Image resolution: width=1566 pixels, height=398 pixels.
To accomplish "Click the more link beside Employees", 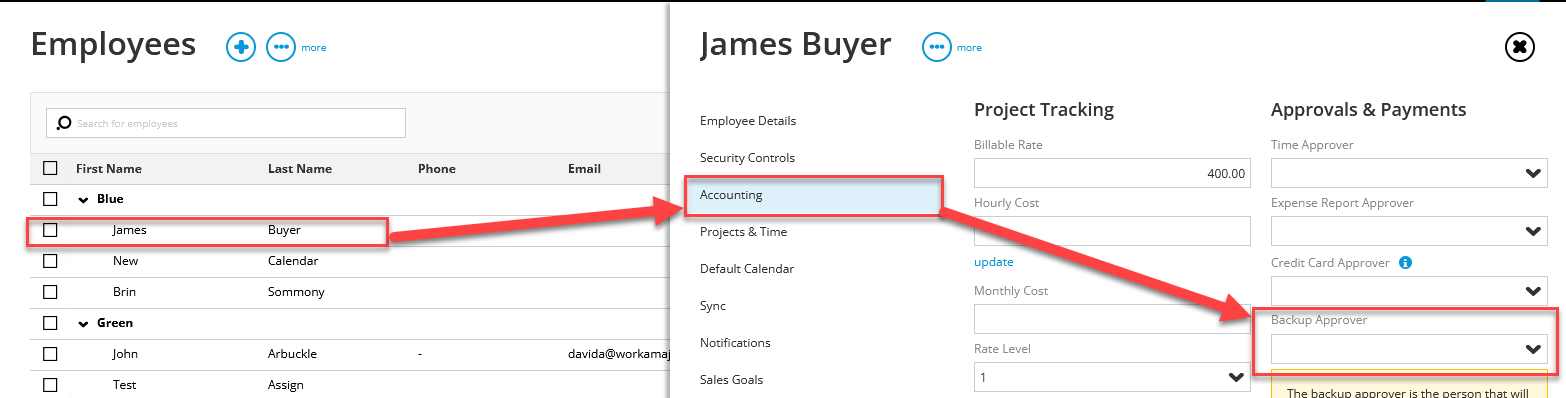I will click(x=314, y=48).
